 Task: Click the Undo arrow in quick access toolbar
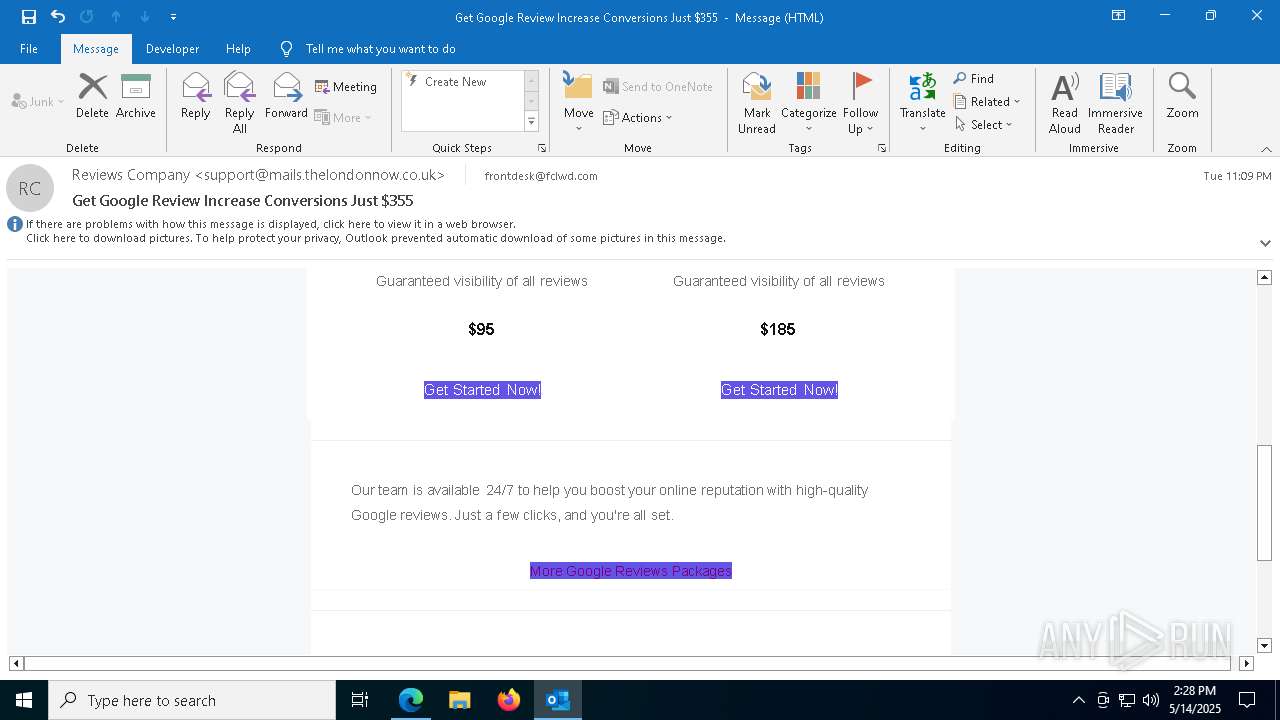point(58,17)
